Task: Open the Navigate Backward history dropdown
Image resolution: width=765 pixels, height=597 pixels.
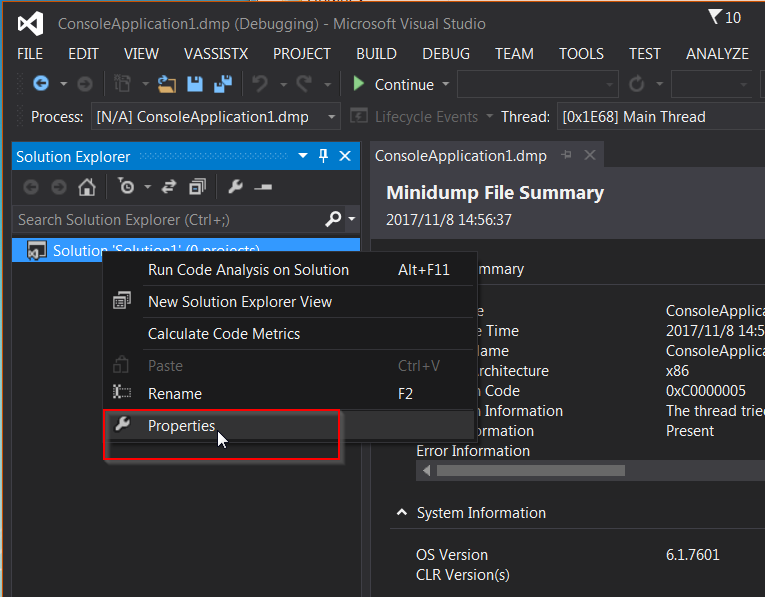Action: (x=63, y=84)
